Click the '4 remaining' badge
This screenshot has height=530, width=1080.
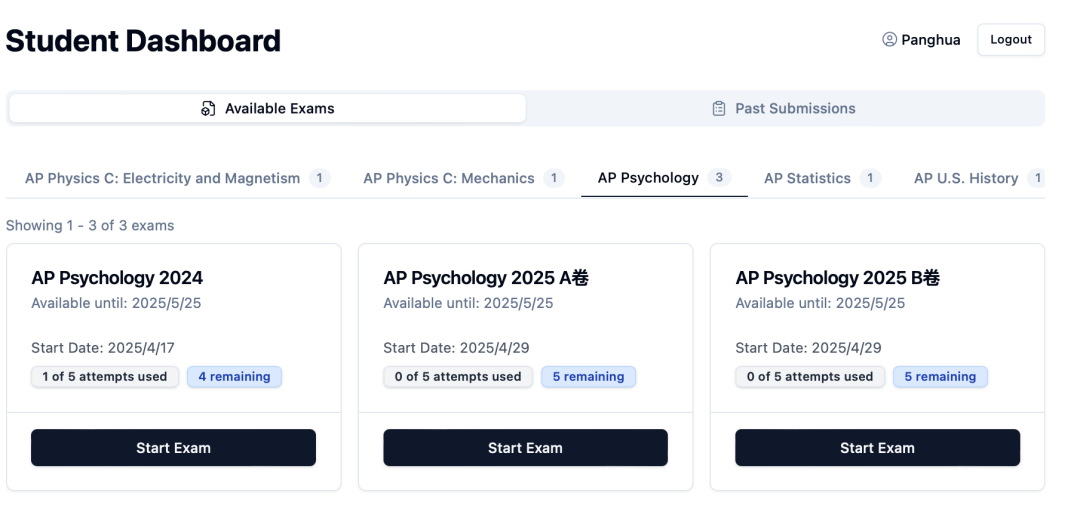click(234, 377)
